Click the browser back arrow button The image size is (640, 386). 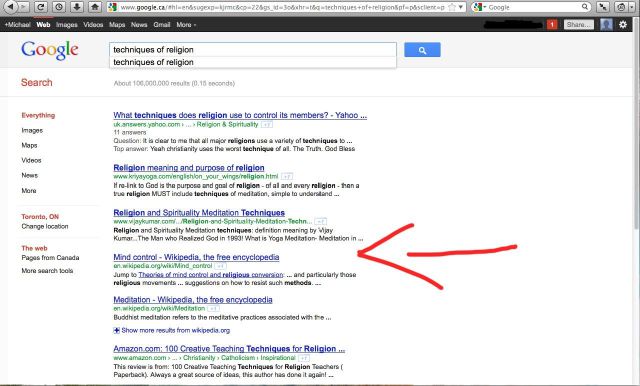(11, 7)
